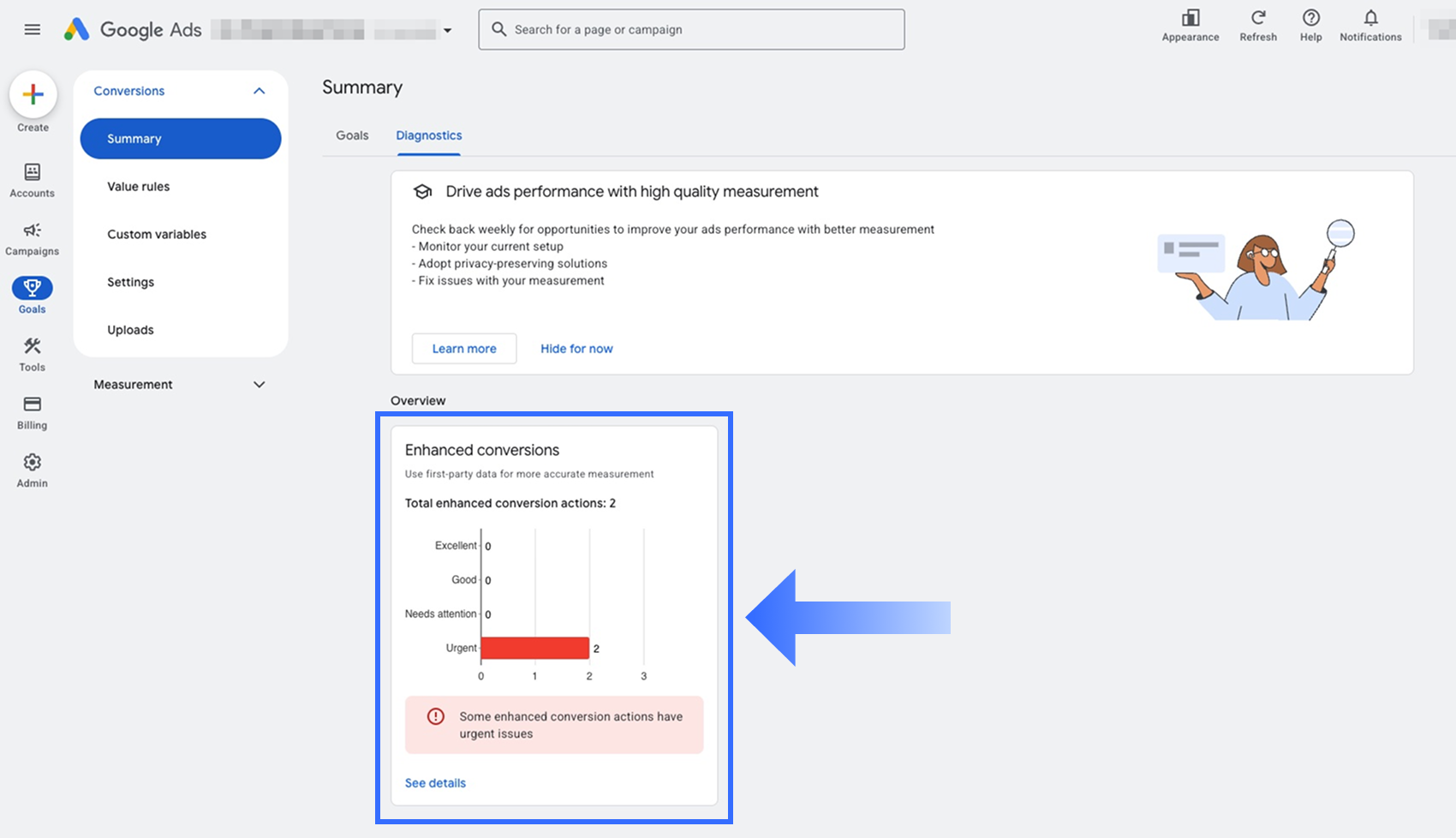Switch to the Goals tab
The image size is (1456, 838).
[352, 135]
